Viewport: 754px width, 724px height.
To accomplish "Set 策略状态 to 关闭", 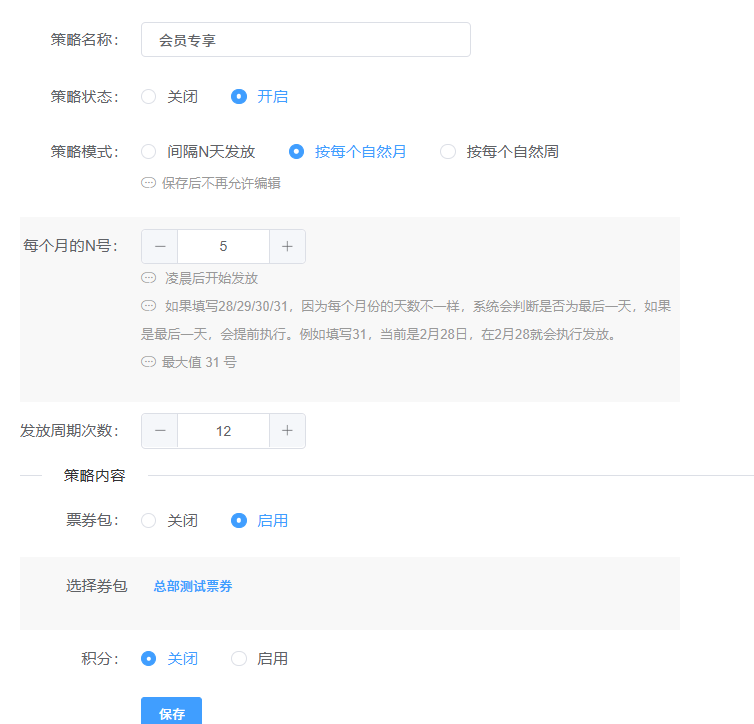I will [x=149, y=97].
